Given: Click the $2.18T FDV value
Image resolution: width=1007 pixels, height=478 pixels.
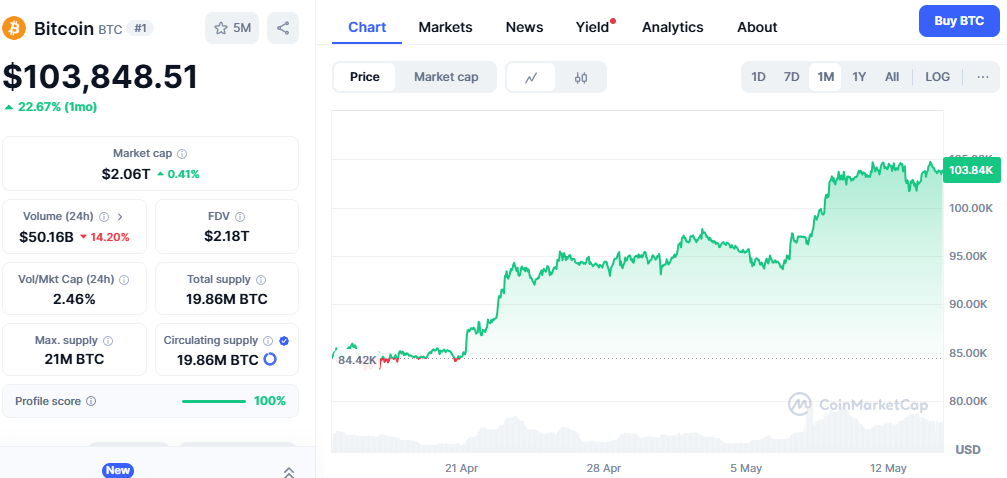Looking at the screenshot, I should [x=227, y=236].
